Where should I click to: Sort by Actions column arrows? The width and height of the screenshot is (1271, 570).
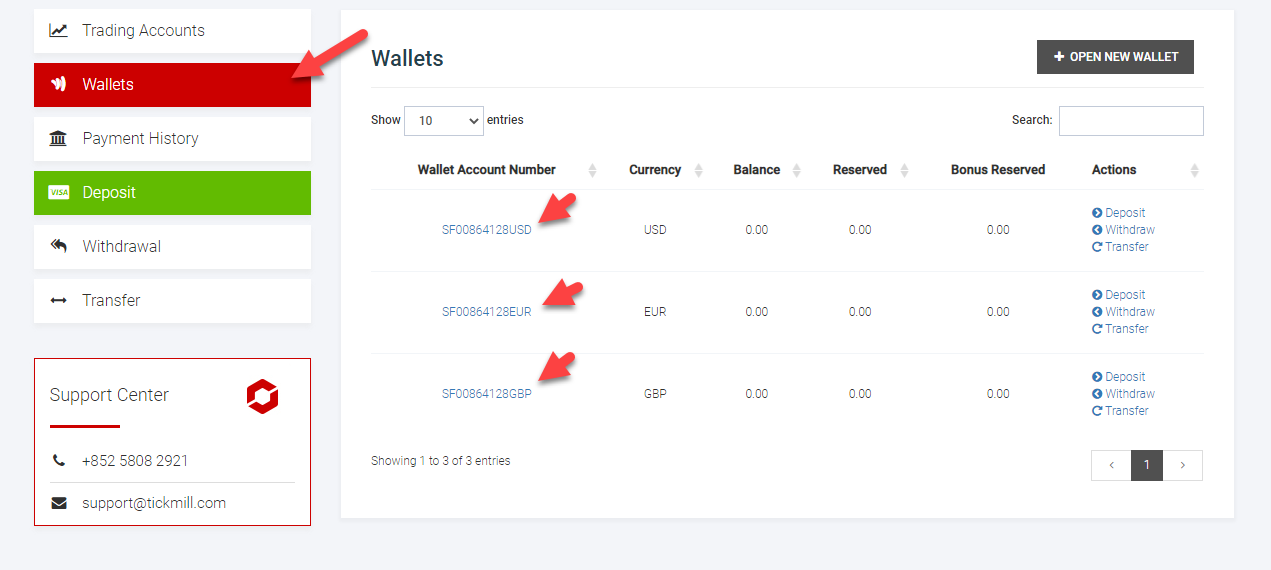click(1194, 170)
